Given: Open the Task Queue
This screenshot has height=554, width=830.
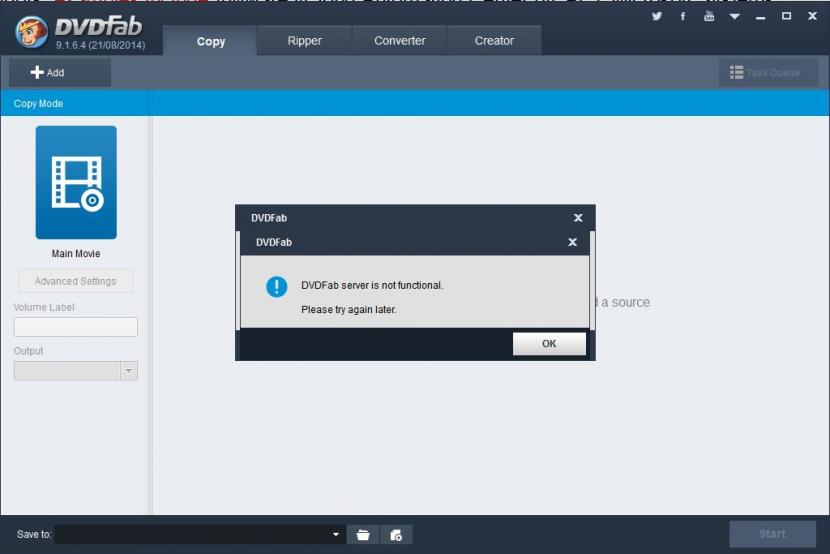Looking at the screenshot, I should (768, 72).
